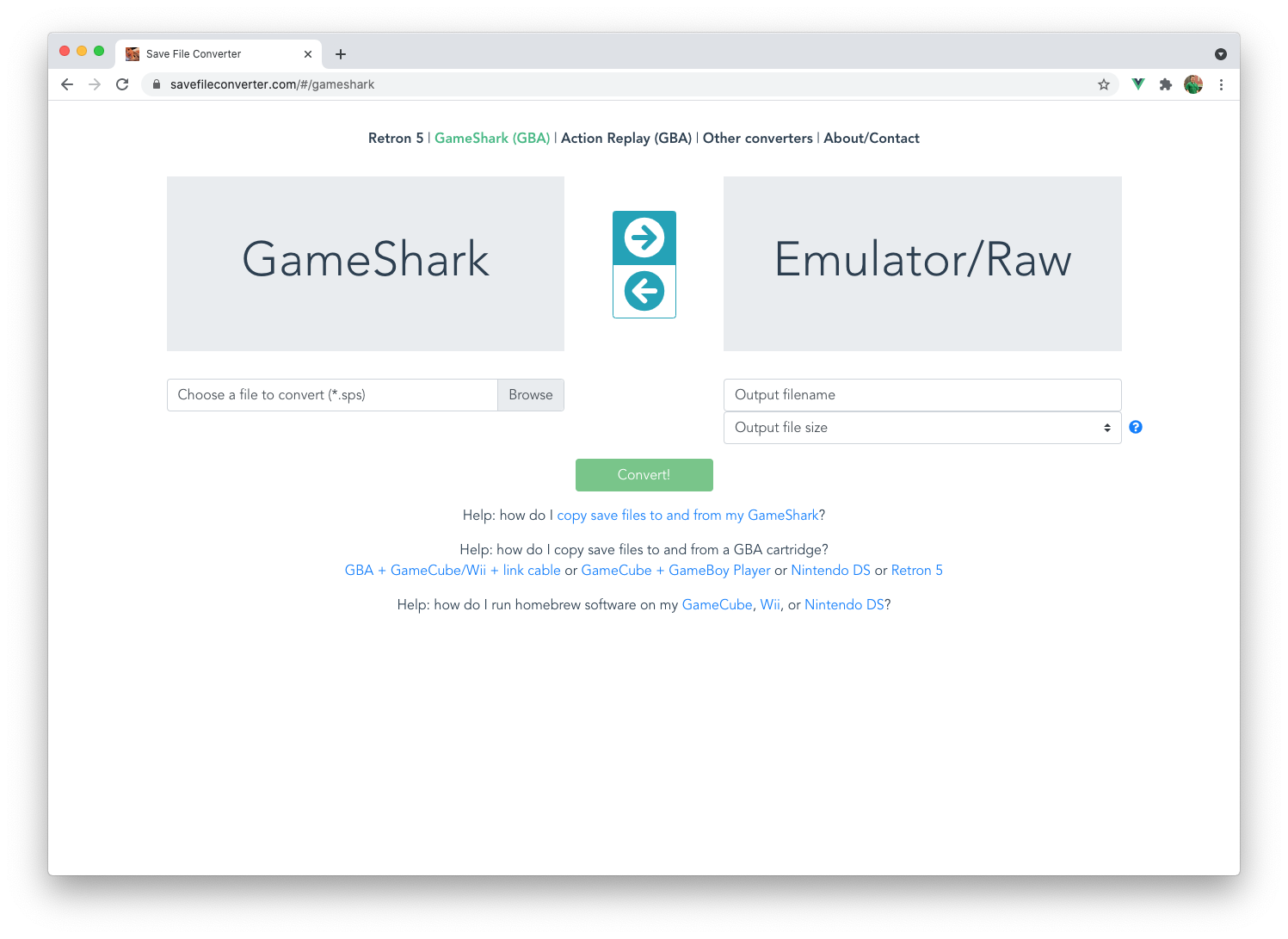The width and height of the screenshot is (1288, 939).
Task: Click the Browse button
Action: [531, 395]
